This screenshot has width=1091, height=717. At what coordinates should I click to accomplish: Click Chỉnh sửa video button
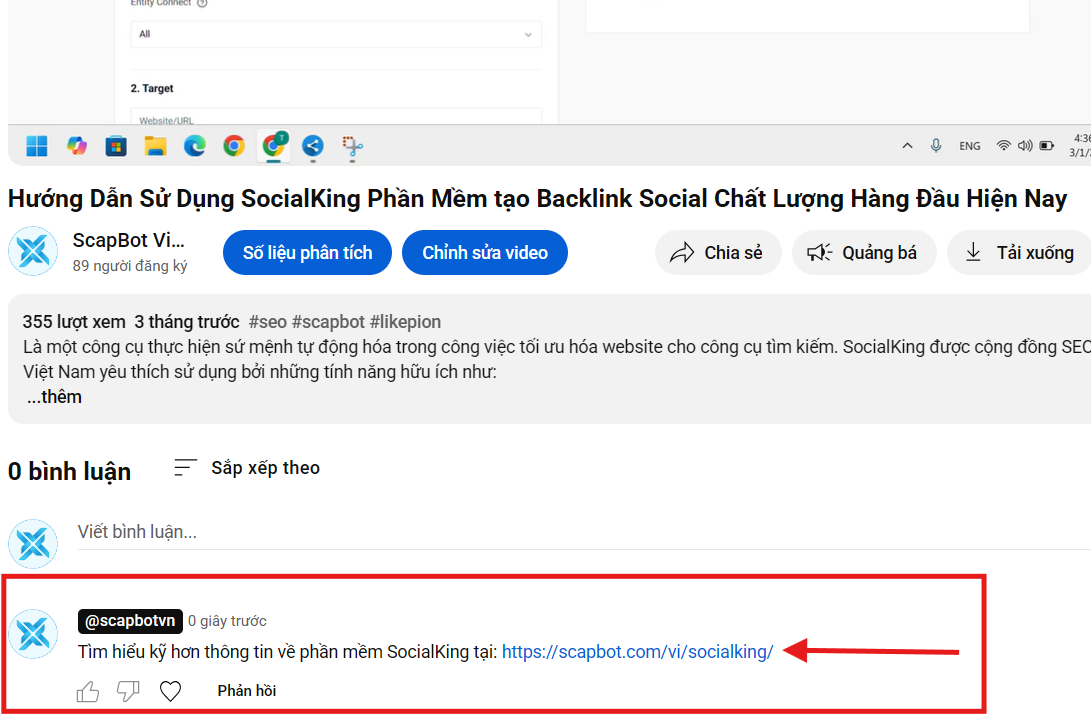(x=485, y=253)
